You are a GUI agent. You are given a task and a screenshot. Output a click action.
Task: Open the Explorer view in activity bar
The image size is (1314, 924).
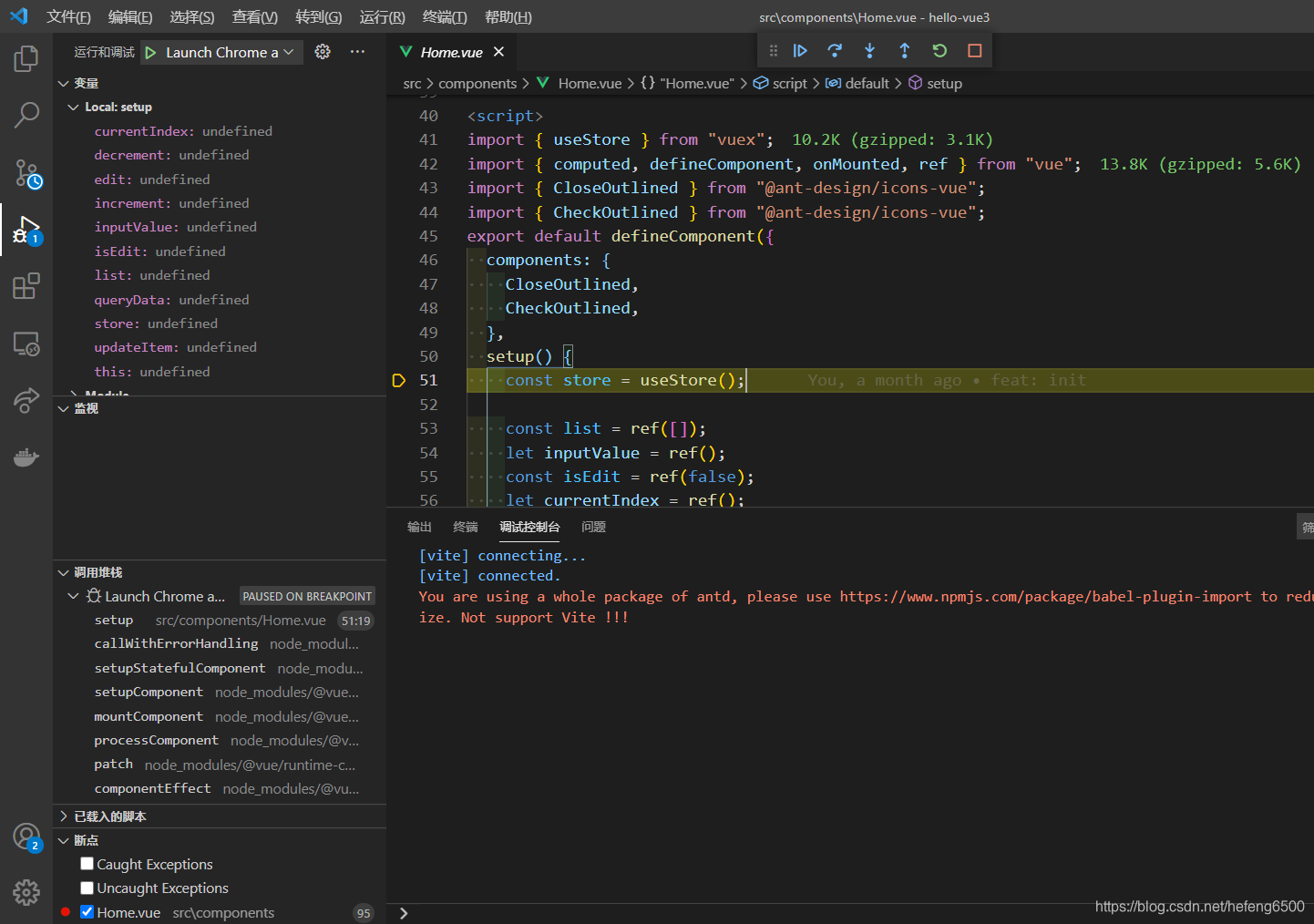[x=26, y=59]
